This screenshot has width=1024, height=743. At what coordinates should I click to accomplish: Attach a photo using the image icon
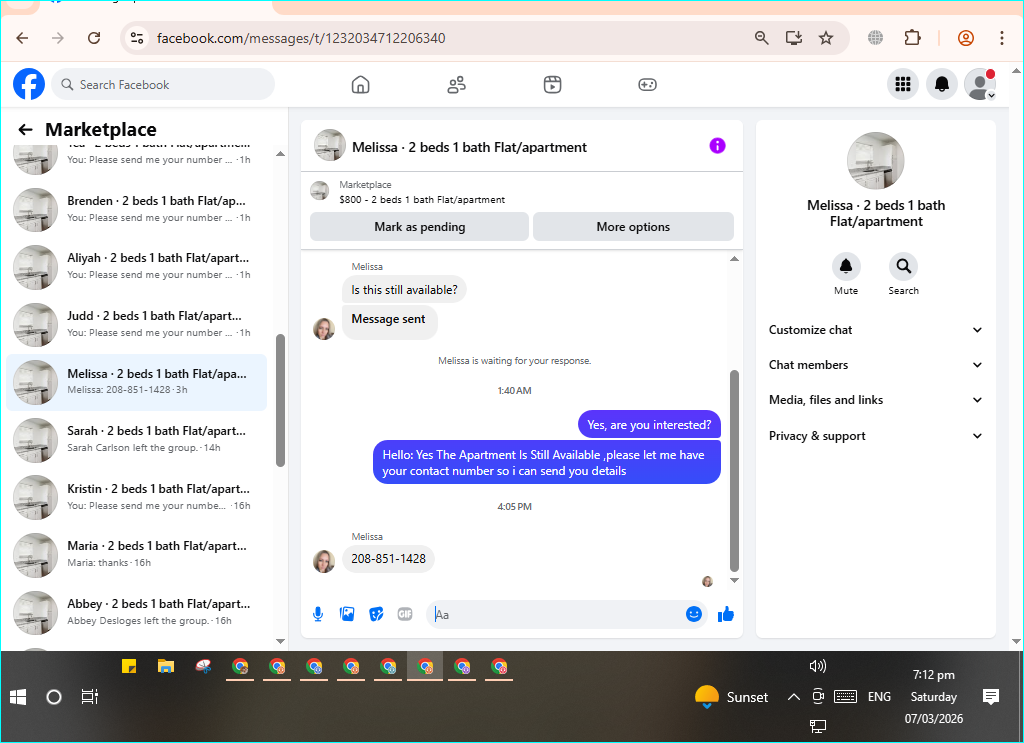point(347,614)
